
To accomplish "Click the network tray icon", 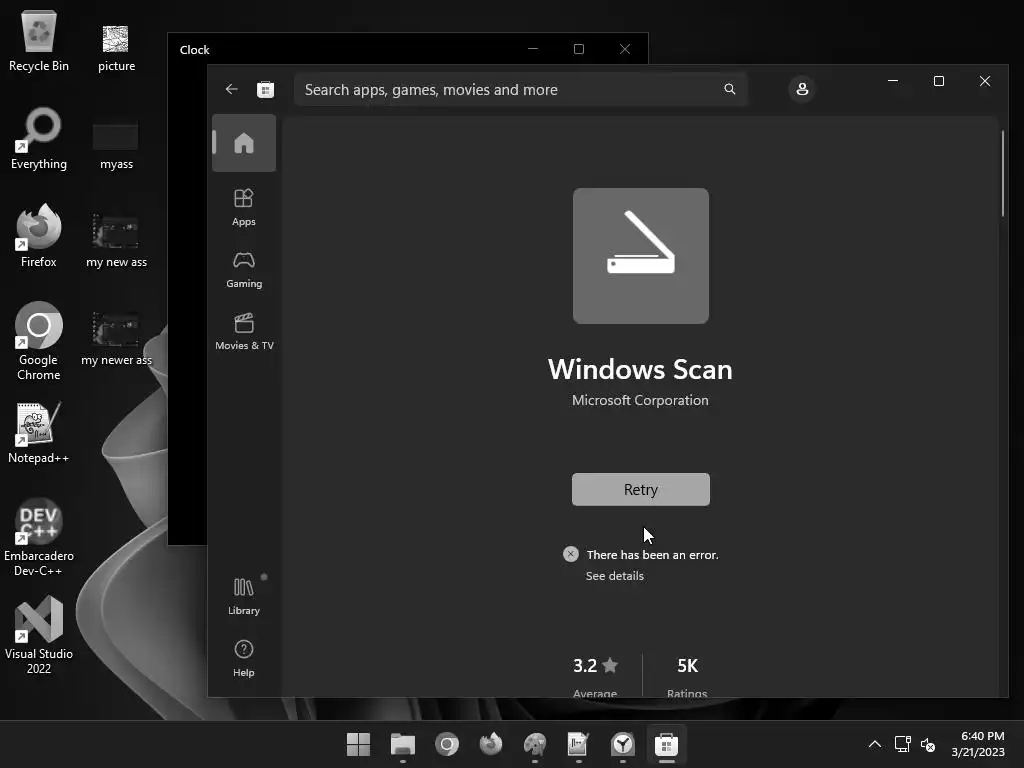I will tap(903, 744).
